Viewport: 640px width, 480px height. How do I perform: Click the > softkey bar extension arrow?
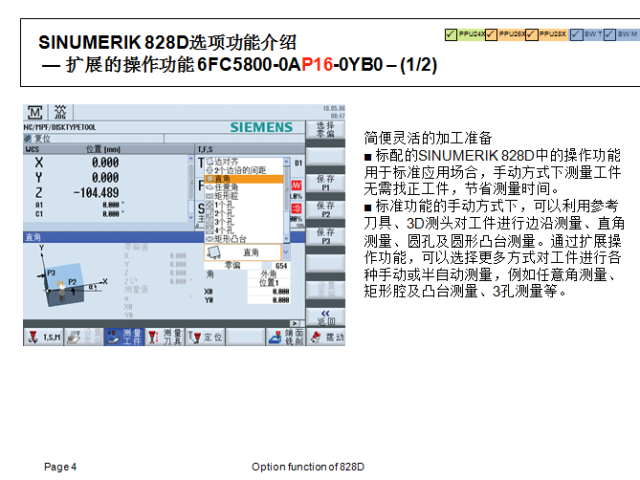pyautogui.click(x=295, y=323)
